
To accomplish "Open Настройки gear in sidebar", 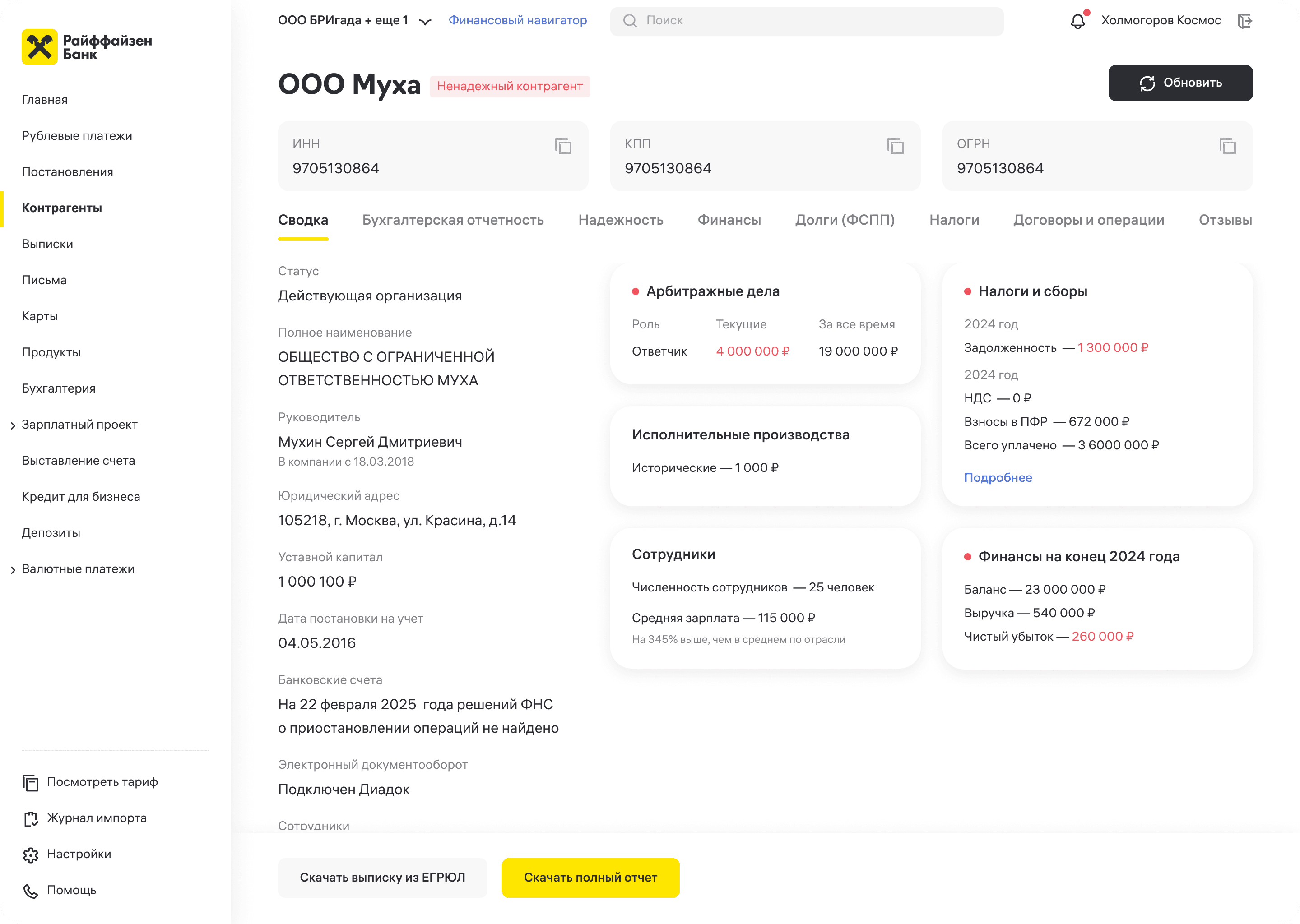I will [x=79, y=854].
